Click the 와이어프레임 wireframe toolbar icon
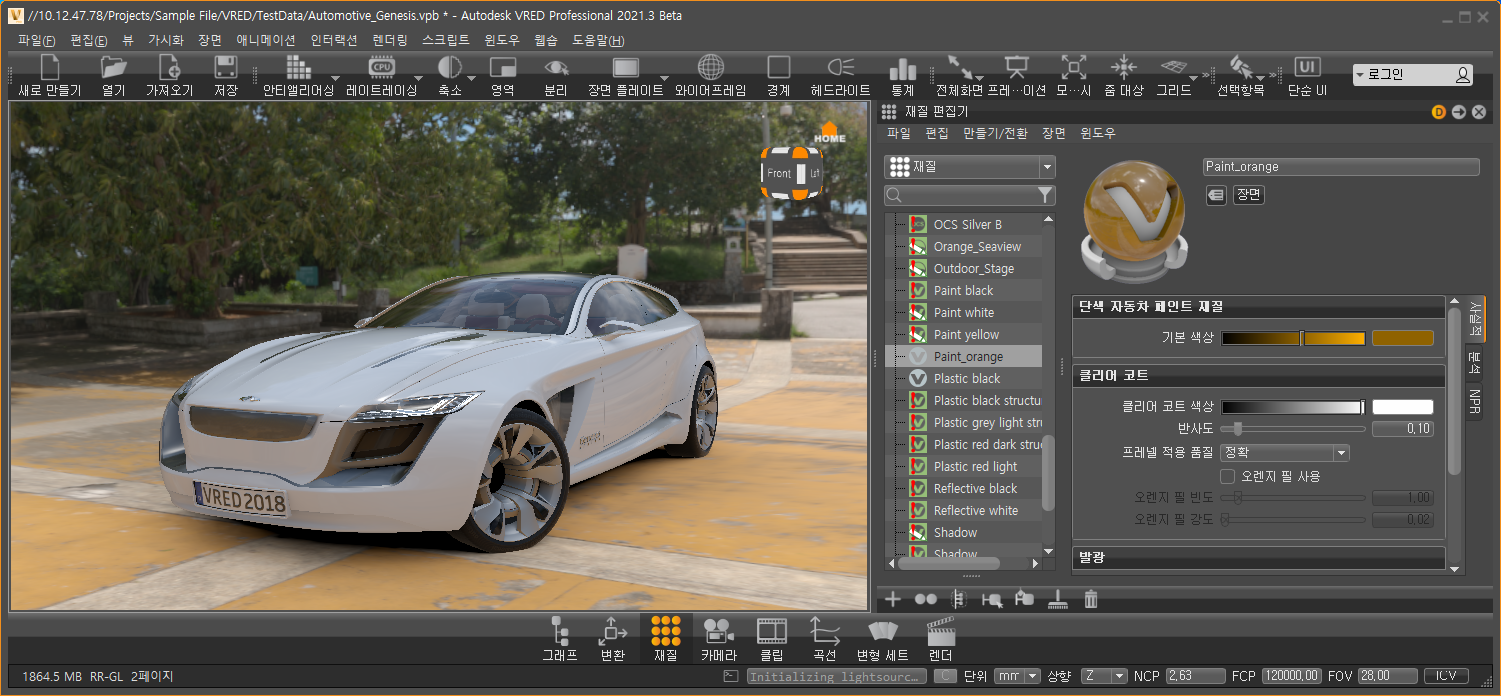Screen dimensions: 1501x696 click(x=710, y=68)
